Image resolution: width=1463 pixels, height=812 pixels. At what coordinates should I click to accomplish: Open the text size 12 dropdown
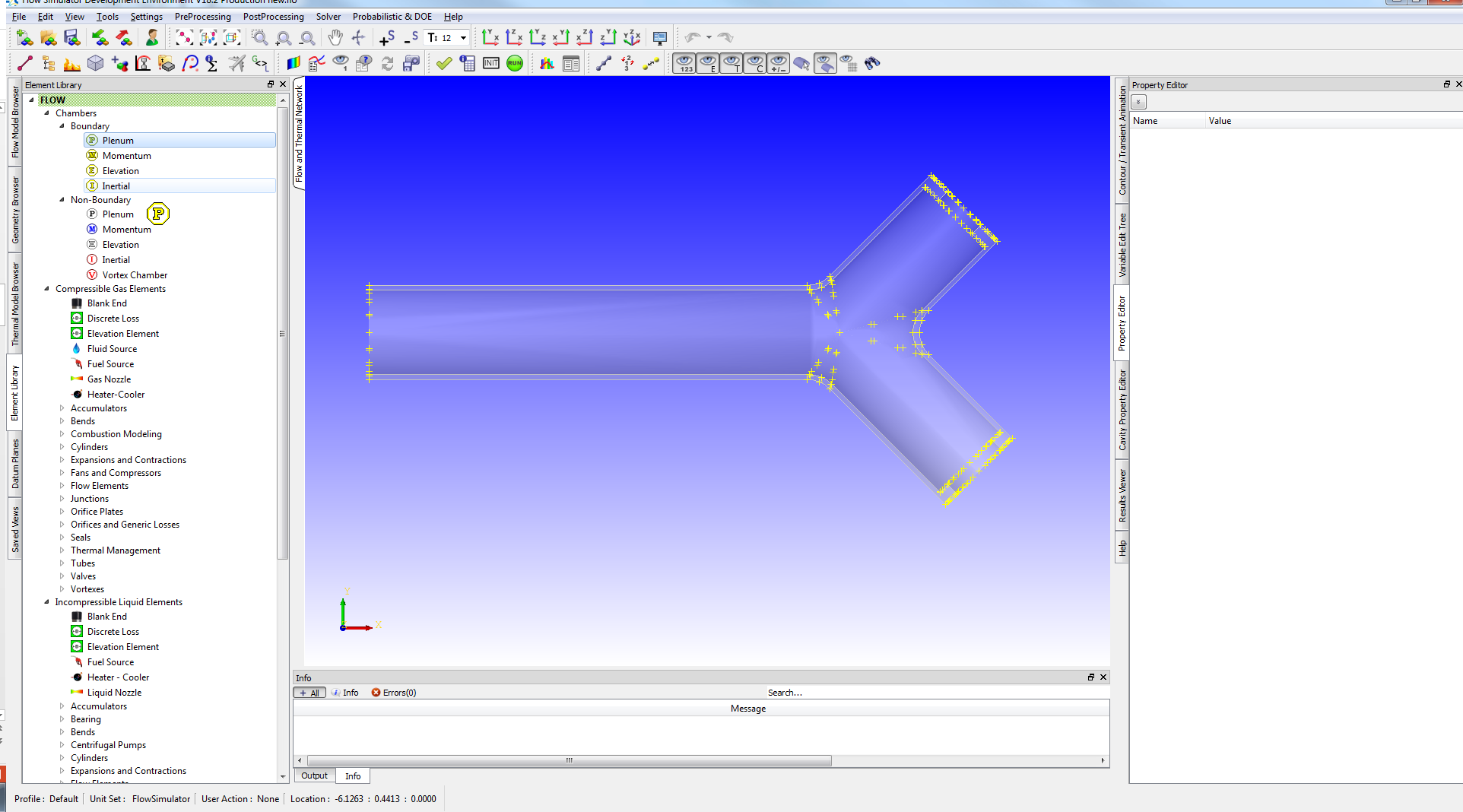pyautogui.click(x=463, y=37)
